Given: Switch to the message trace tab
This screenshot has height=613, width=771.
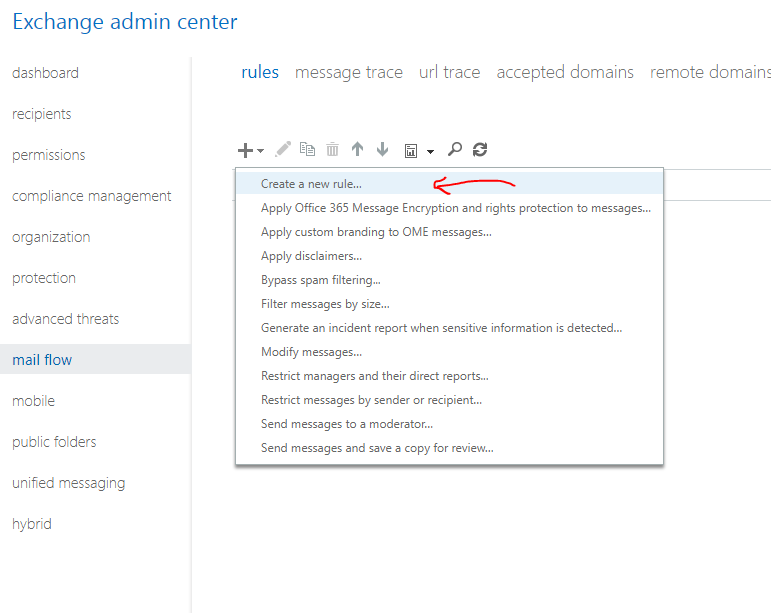Looking at the screenshot, I should click(349, 72).
